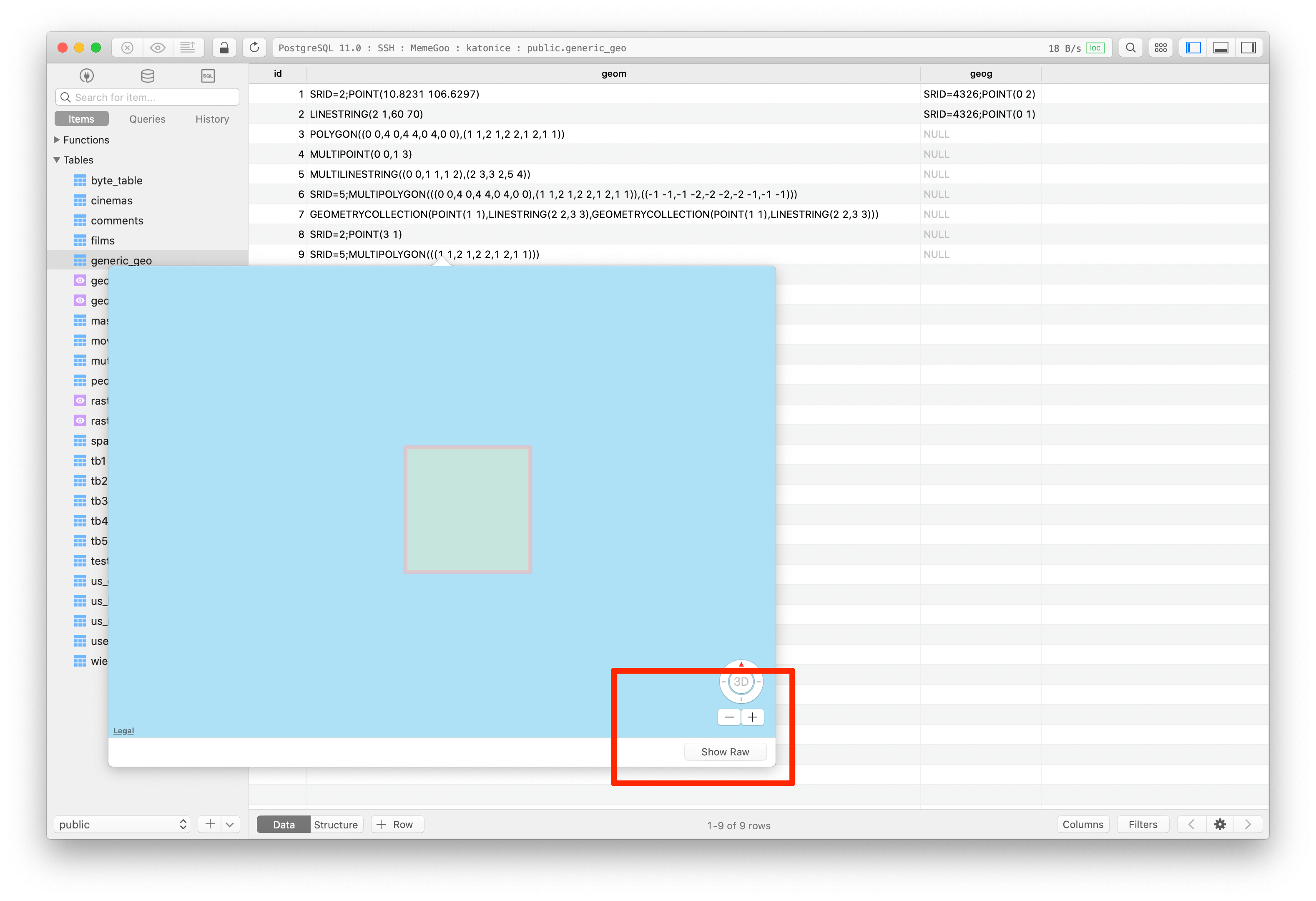Zoom in on the map with plus control

click(x=753, y=716)
